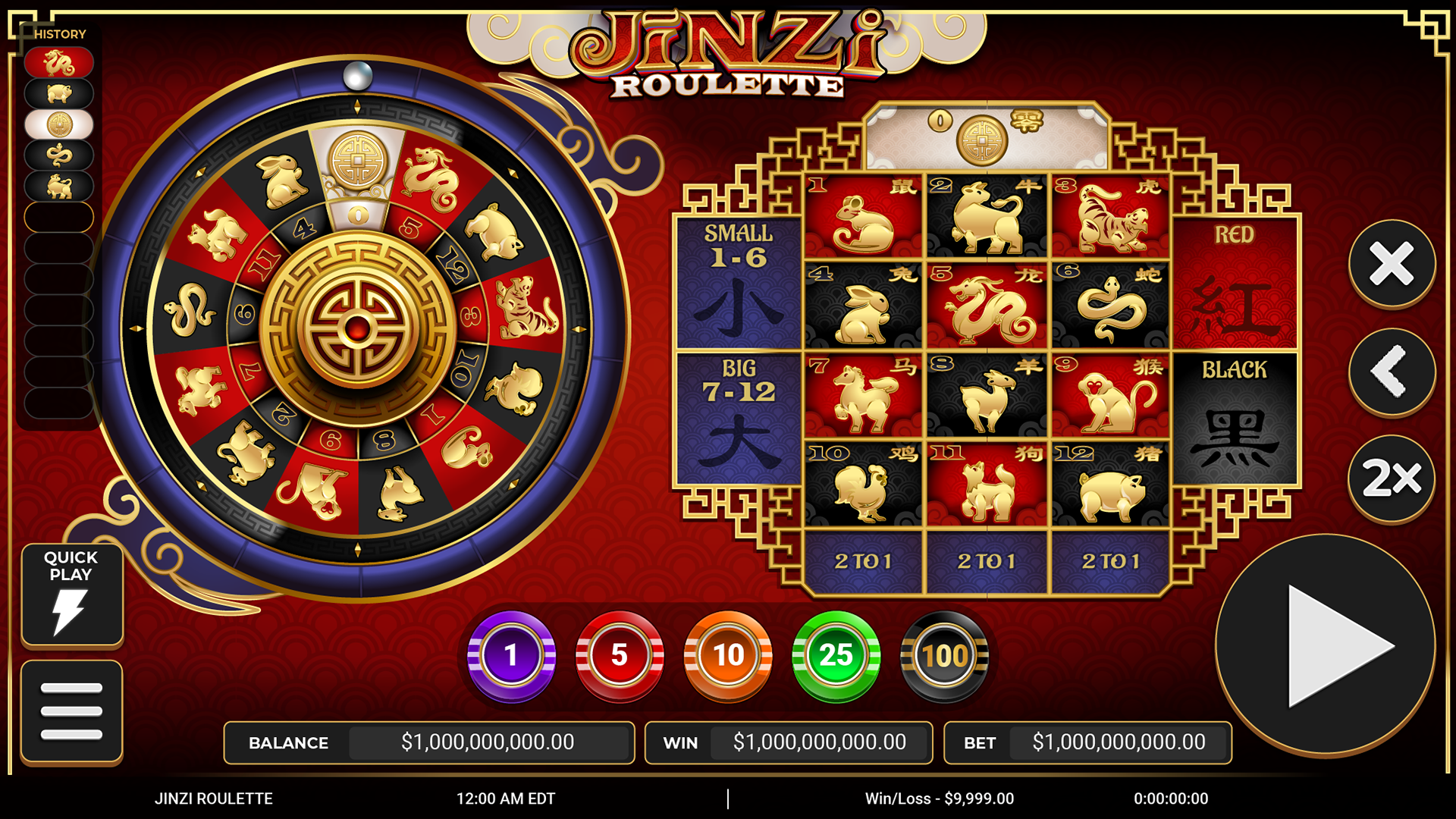Pick the green 25 chip
Viewport: 1456px width, 819px height.
tap(836, 655)
